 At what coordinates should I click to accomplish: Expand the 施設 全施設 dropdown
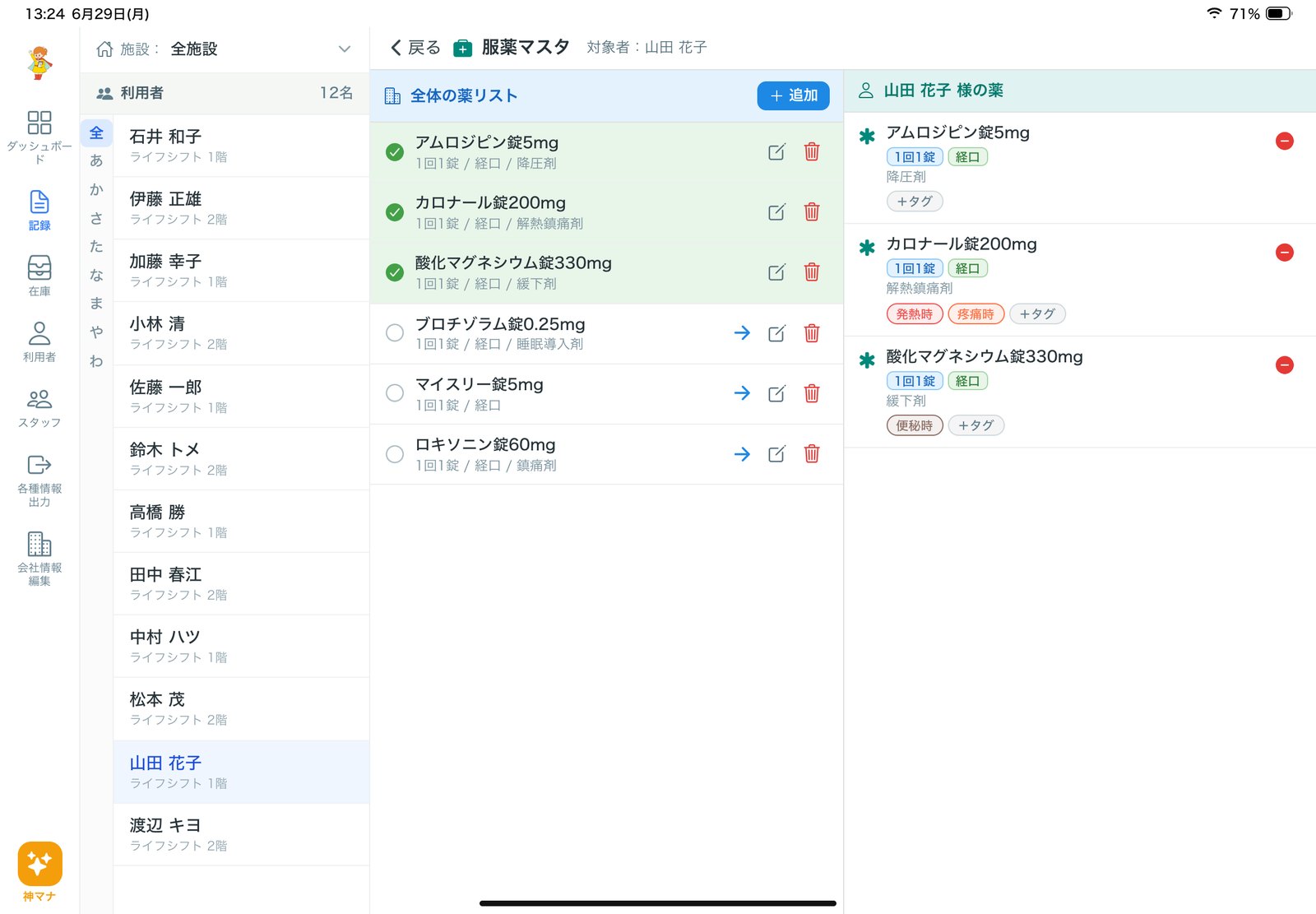click(225, 49)
